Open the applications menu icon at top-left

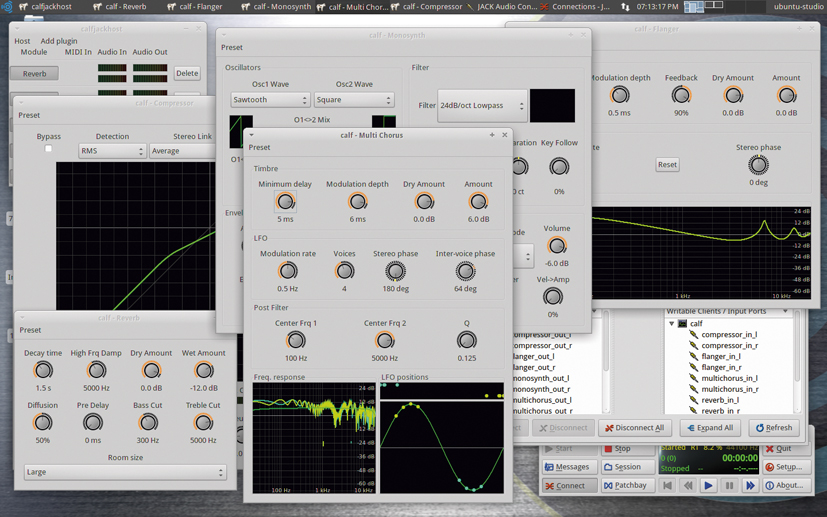click(7, 7)
